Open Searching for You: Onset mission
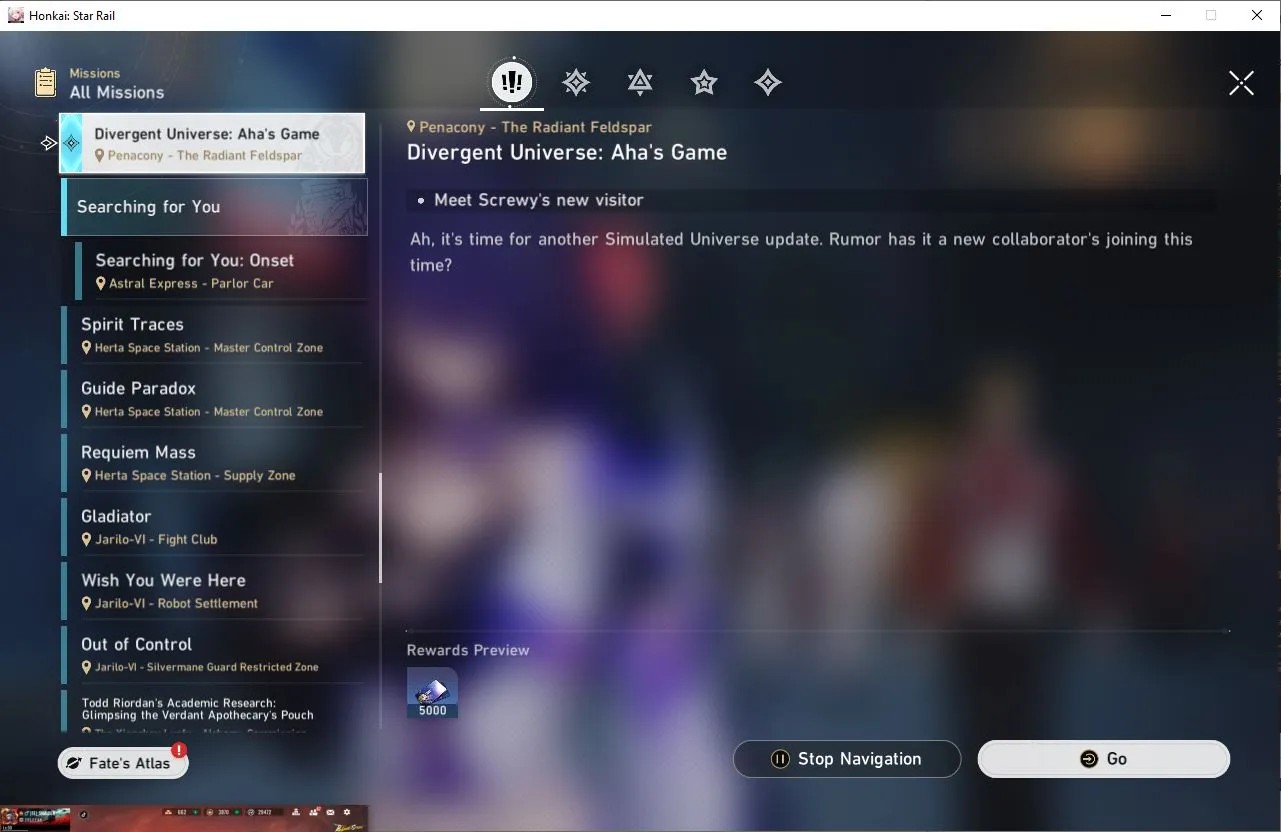 pyautogui.click(x=221, y=271)
